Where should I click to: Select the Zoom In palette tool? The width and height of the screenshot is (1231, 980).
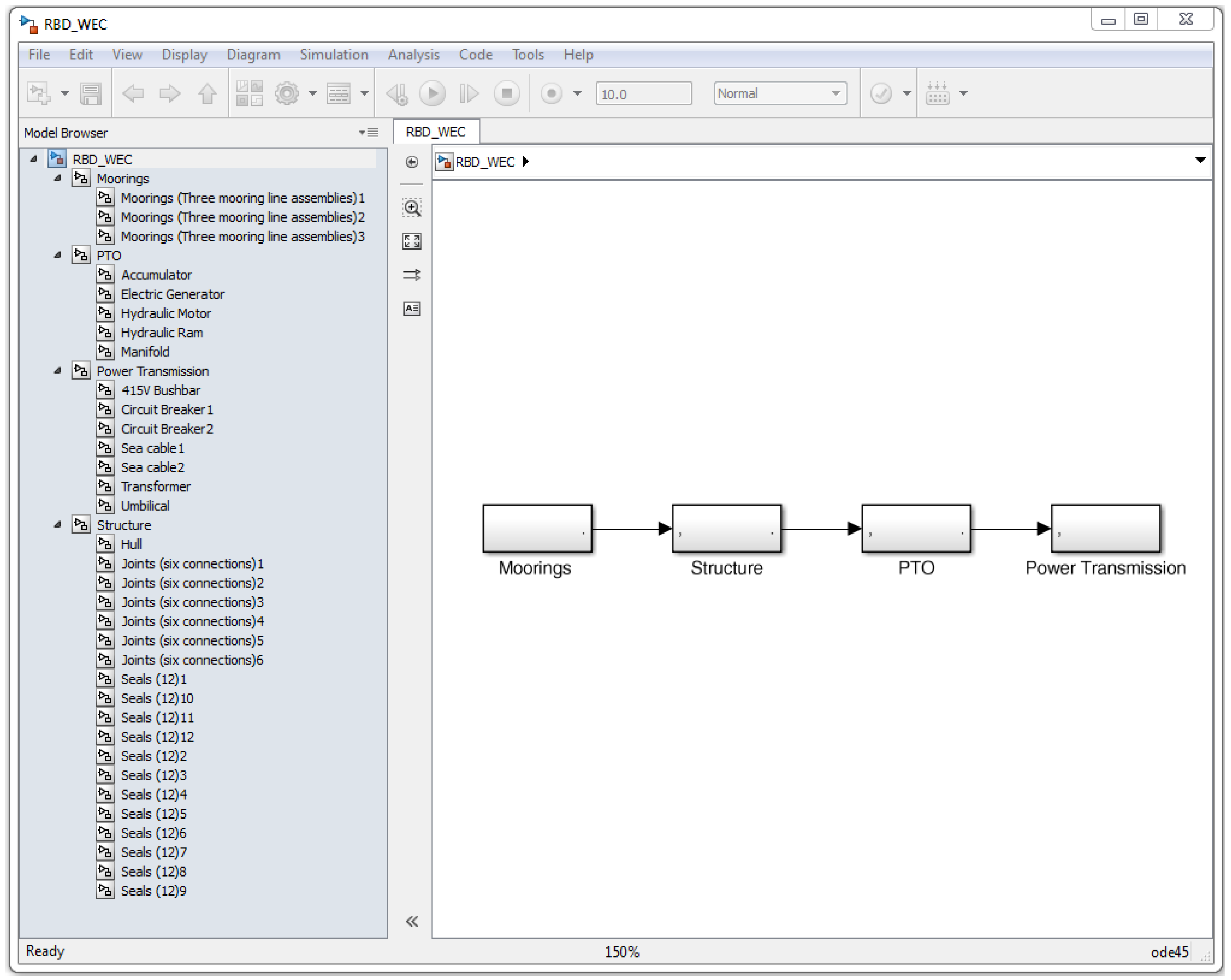tap(412, 207)
